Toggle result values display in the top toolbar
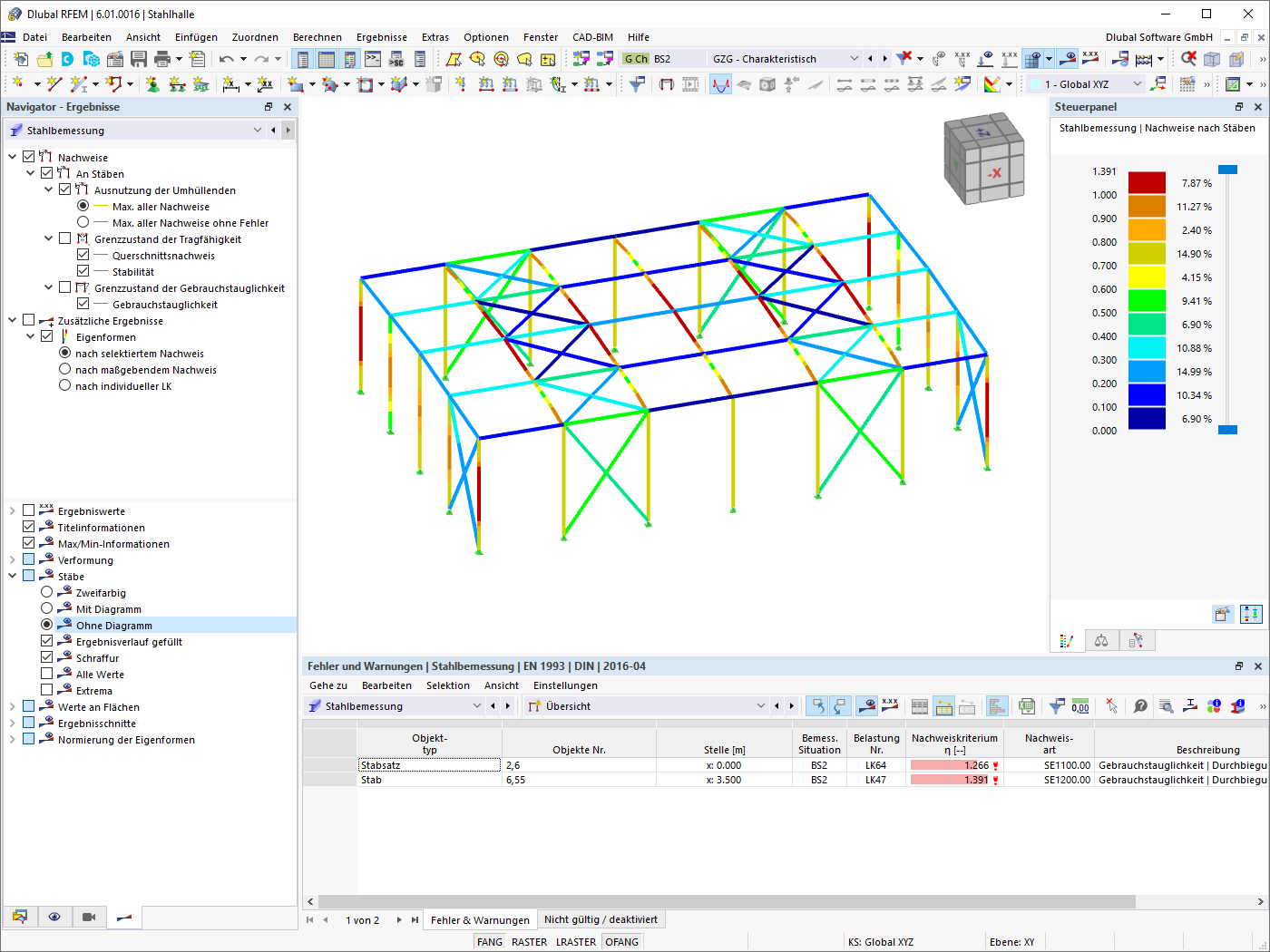The height and width of the screenshot is (952, 1270). (x=1090, y=59)
